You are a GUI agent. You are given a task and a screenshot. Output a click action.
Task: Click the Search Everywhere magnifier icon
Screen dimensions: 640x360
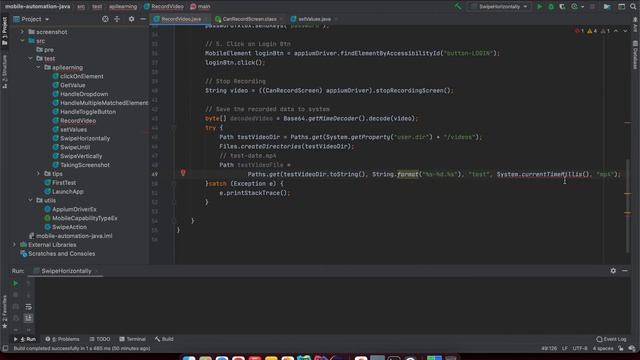pyautogui.click(x=633, y=7)
